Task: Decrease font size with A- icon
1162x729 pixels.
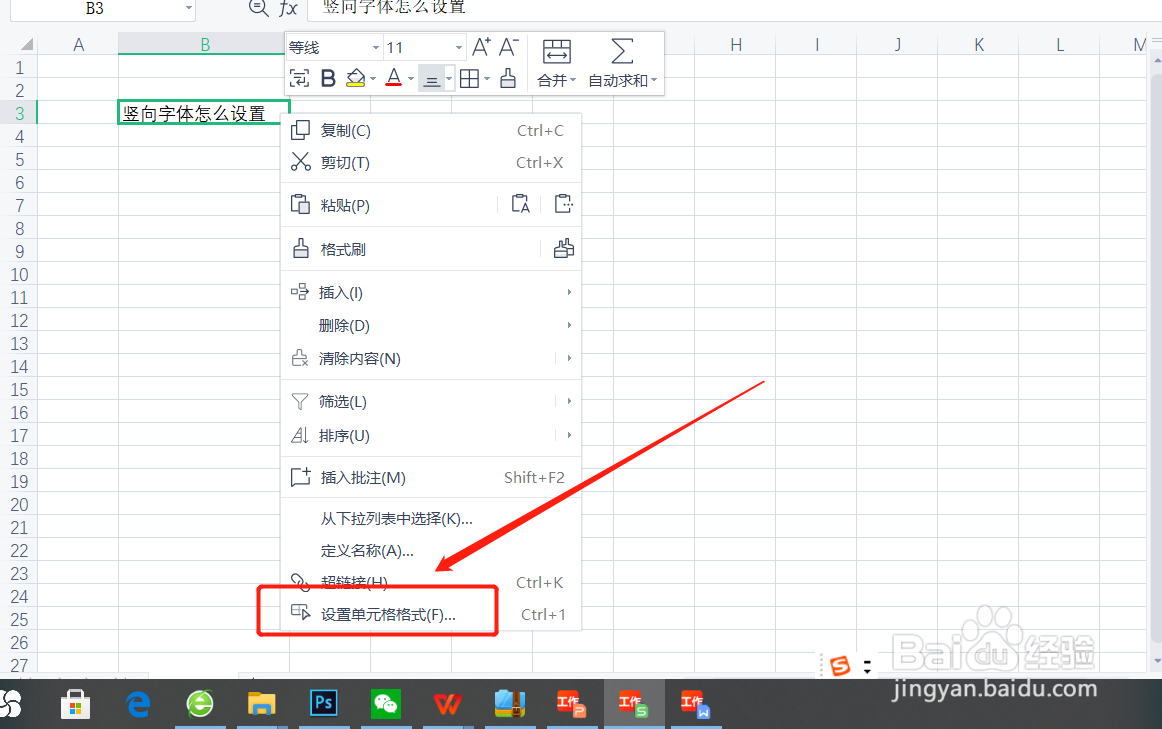Action: 508,47
